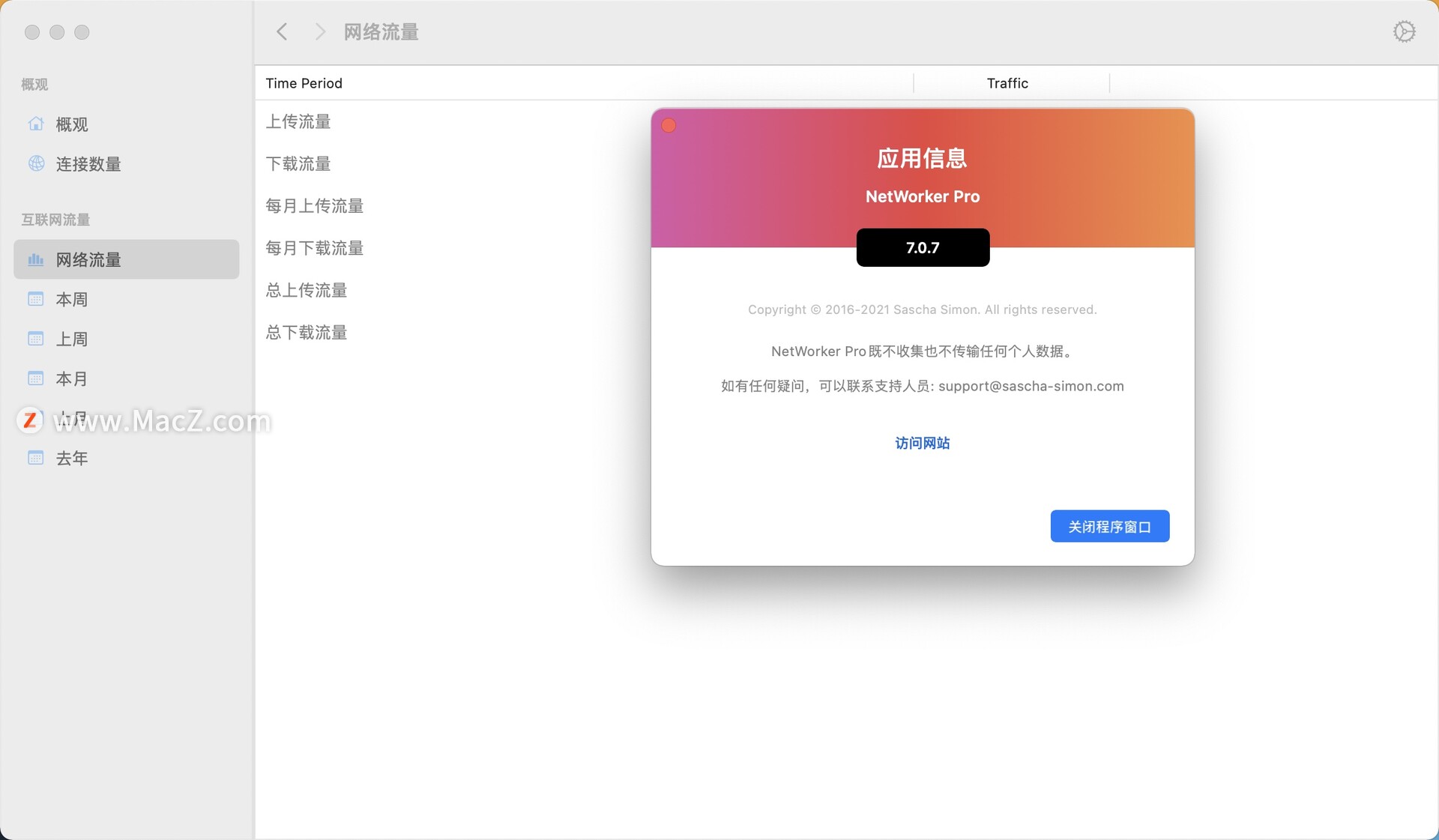
Task: Click the 互联网流量 sidebar section header
Action: point(55,220)
